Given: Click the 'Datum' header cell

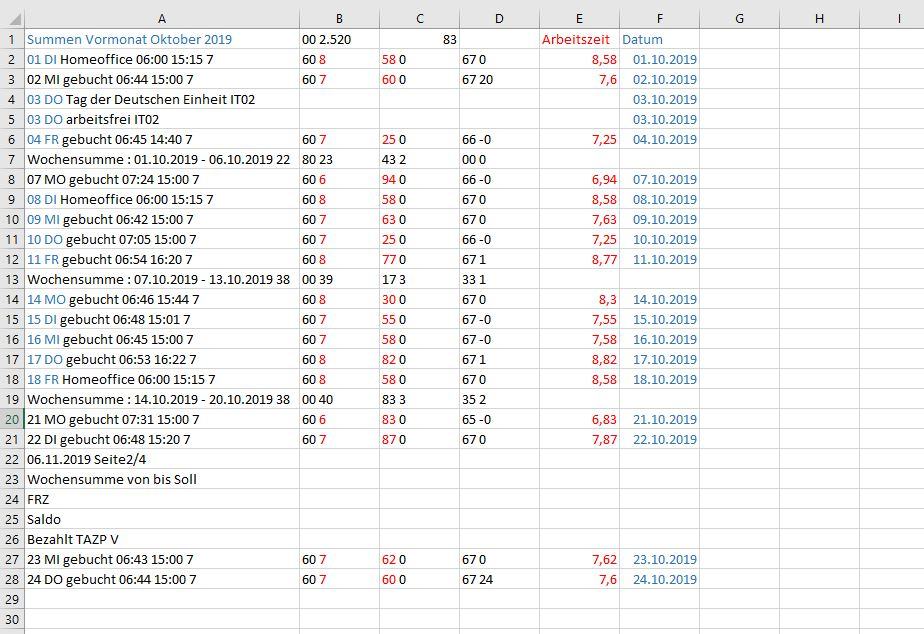Looking at the screenshot, I should (x=659, y=39).
